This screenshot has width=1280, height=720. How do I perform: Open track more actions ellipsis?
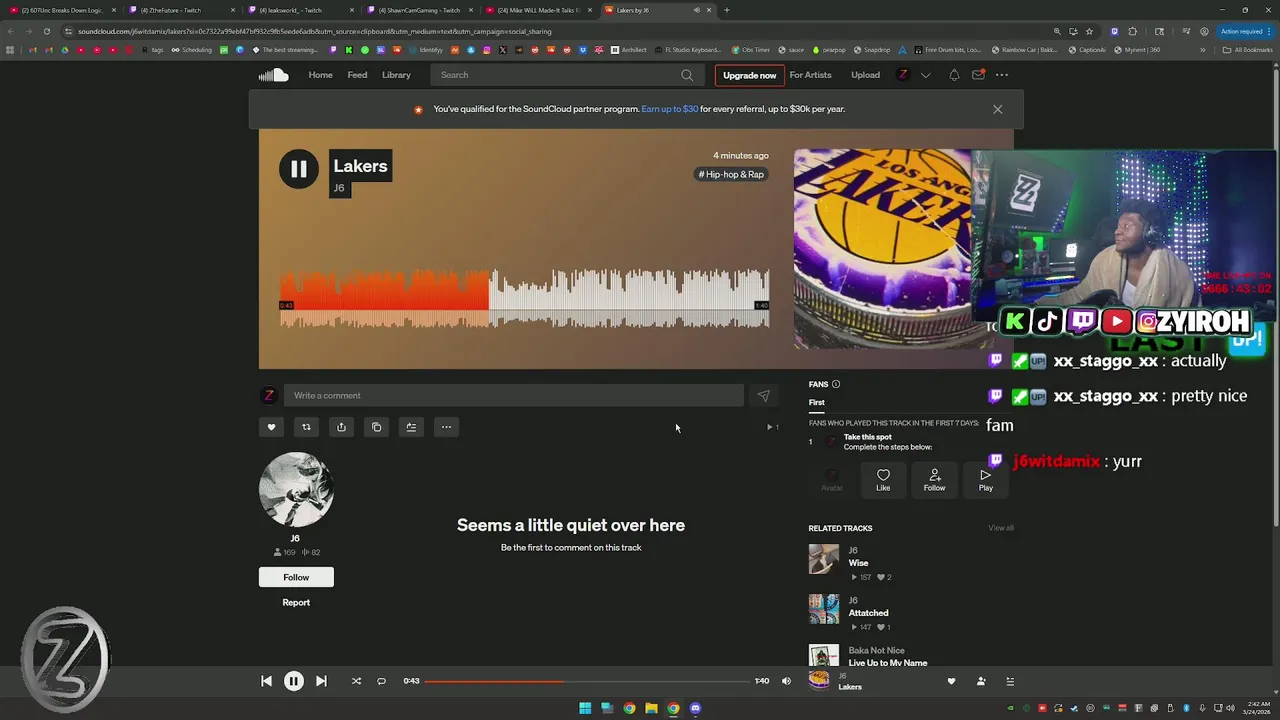(x=446, y=427)
